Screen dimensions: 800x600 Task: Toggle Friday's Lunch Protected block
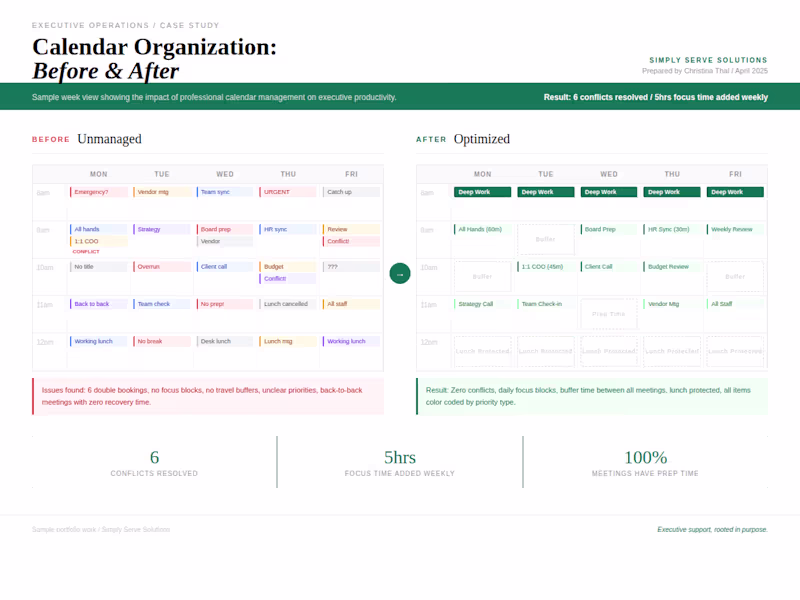click(x=734, y=351)
